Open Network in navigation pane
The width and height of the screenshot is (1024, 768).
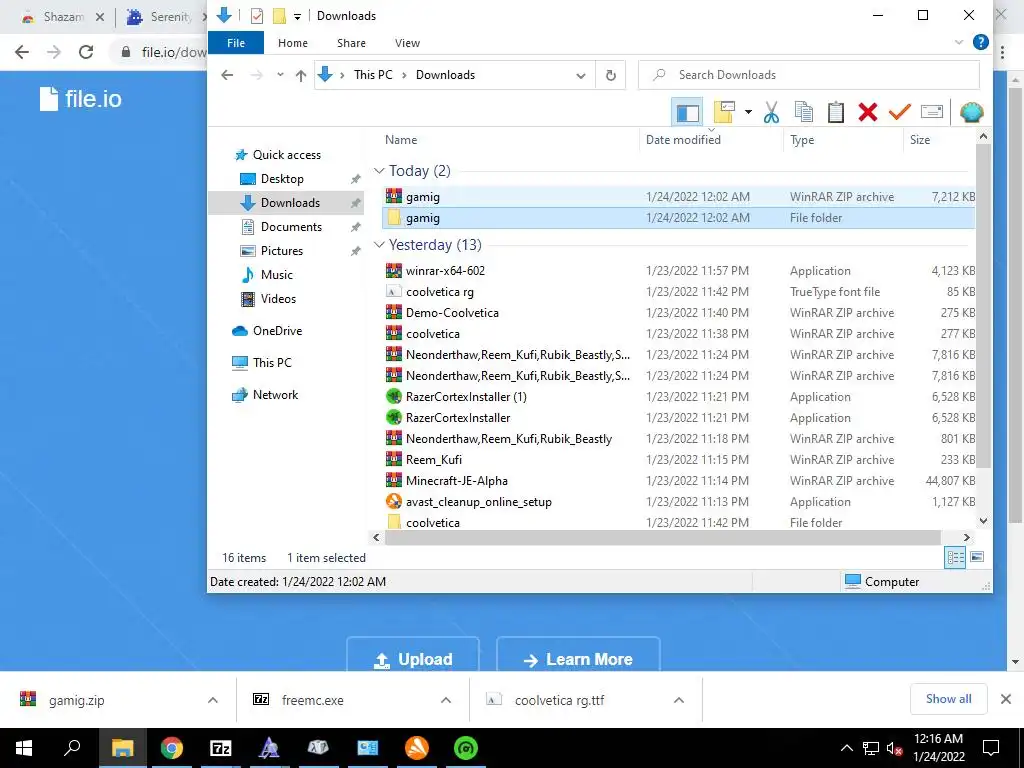pos(275,394)
